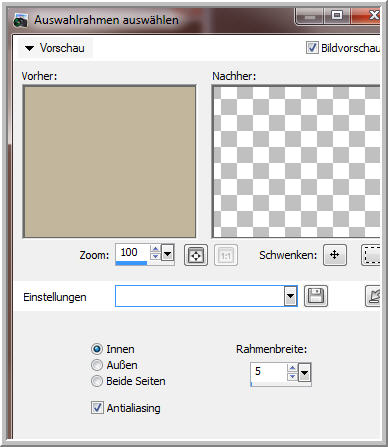Select the Außen radio option
The image size is (388, 447).
click(97, 365)
